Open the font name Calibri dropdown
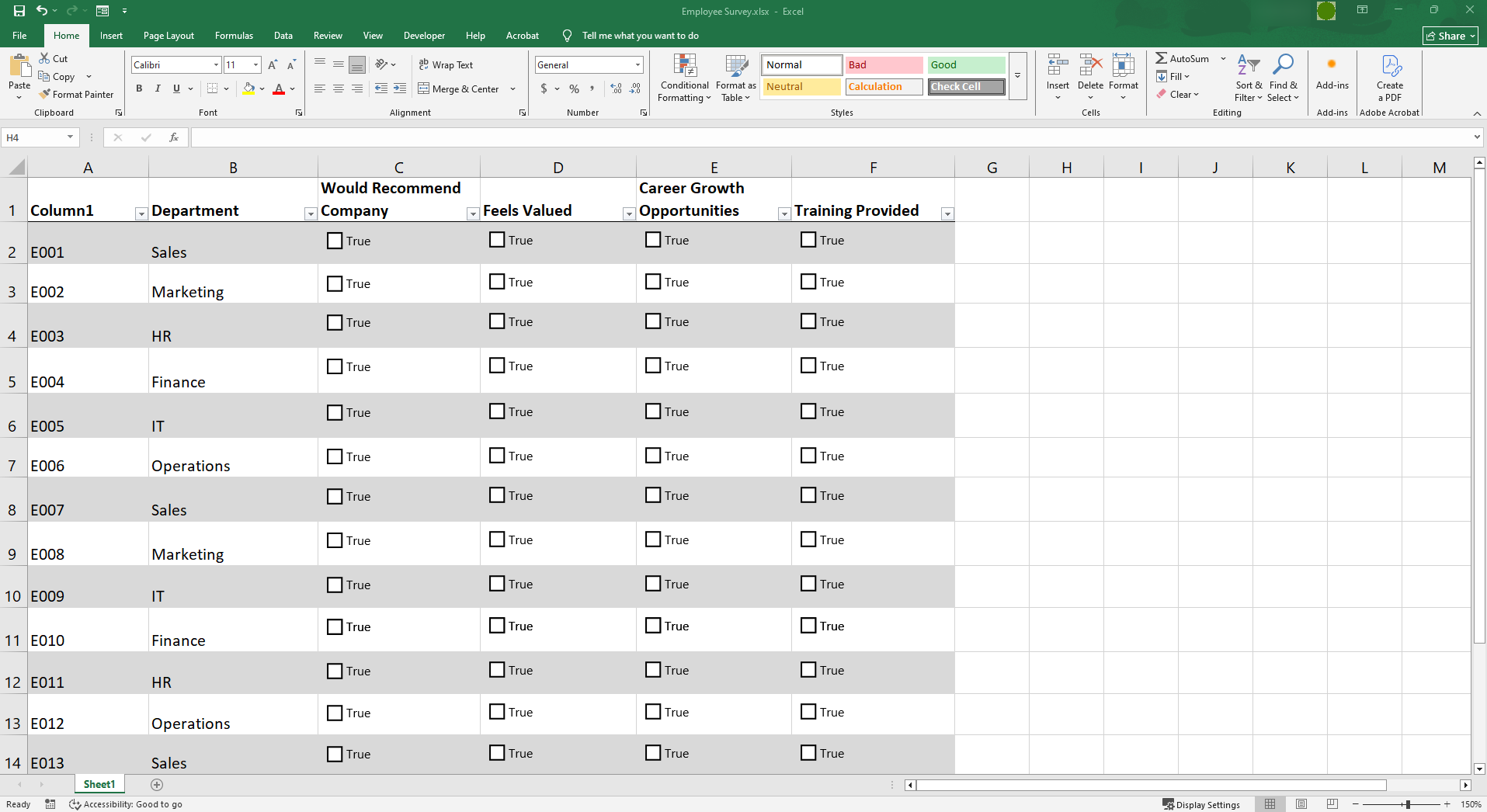 click(x=216, y=65)
